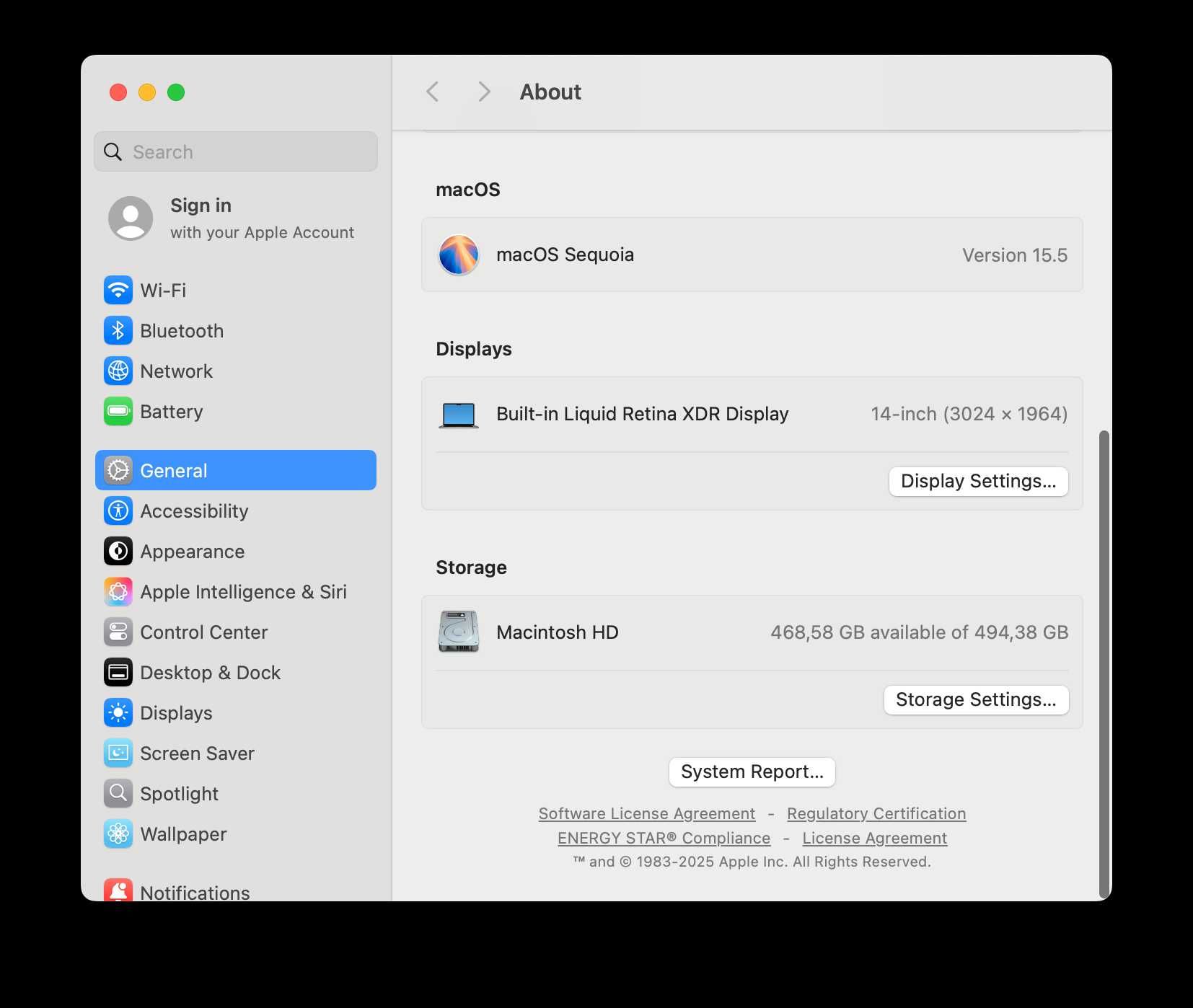This screenshot has height=1008, width=1193.
Task: Go forward with the right chevron
Action: (x=484, y=92)
